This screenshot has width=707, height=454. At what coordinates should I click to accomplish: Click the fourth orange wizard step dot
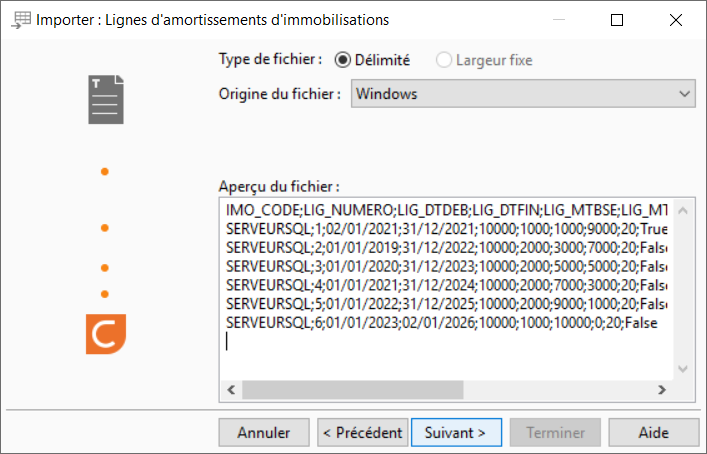105,294
